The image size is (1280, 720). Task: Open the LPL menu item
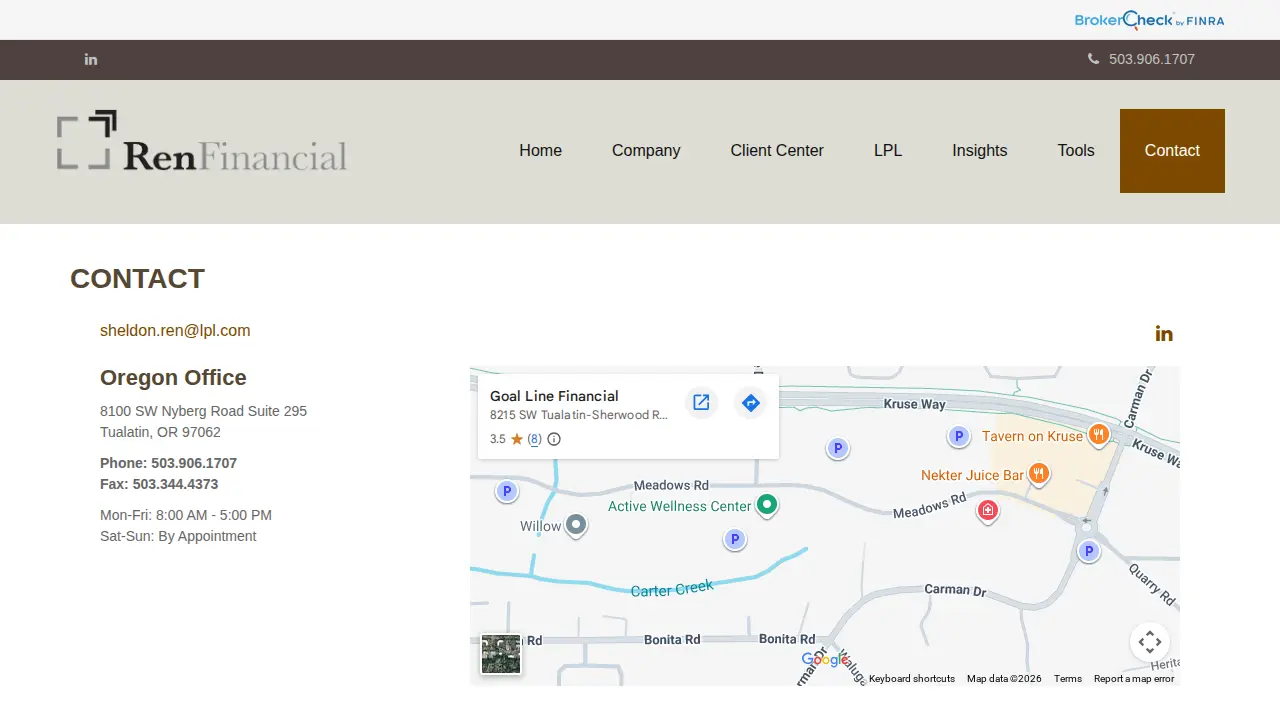888,151
